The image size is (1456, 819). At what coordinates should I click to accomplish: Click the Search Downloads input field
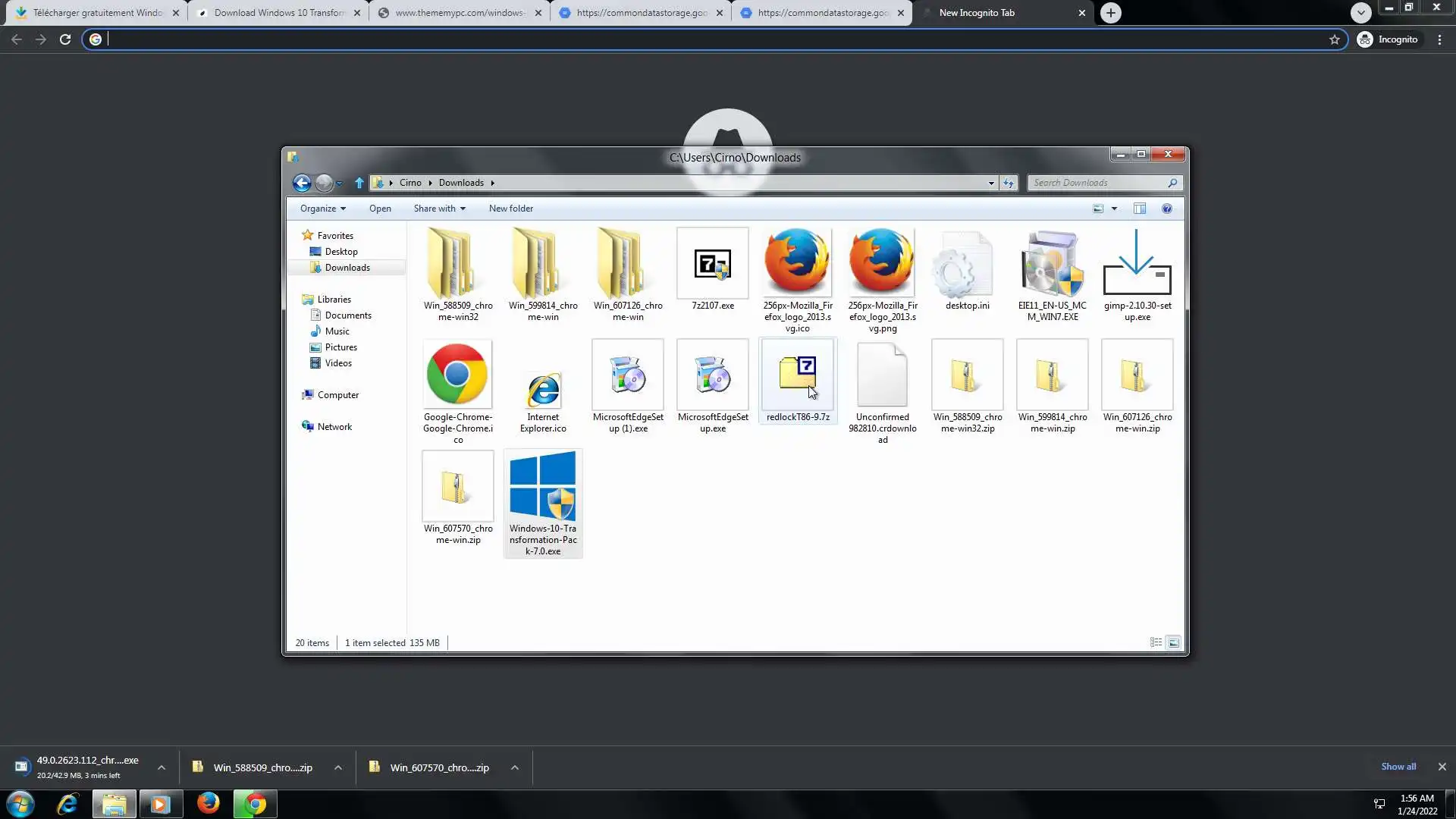(1098, 183)
